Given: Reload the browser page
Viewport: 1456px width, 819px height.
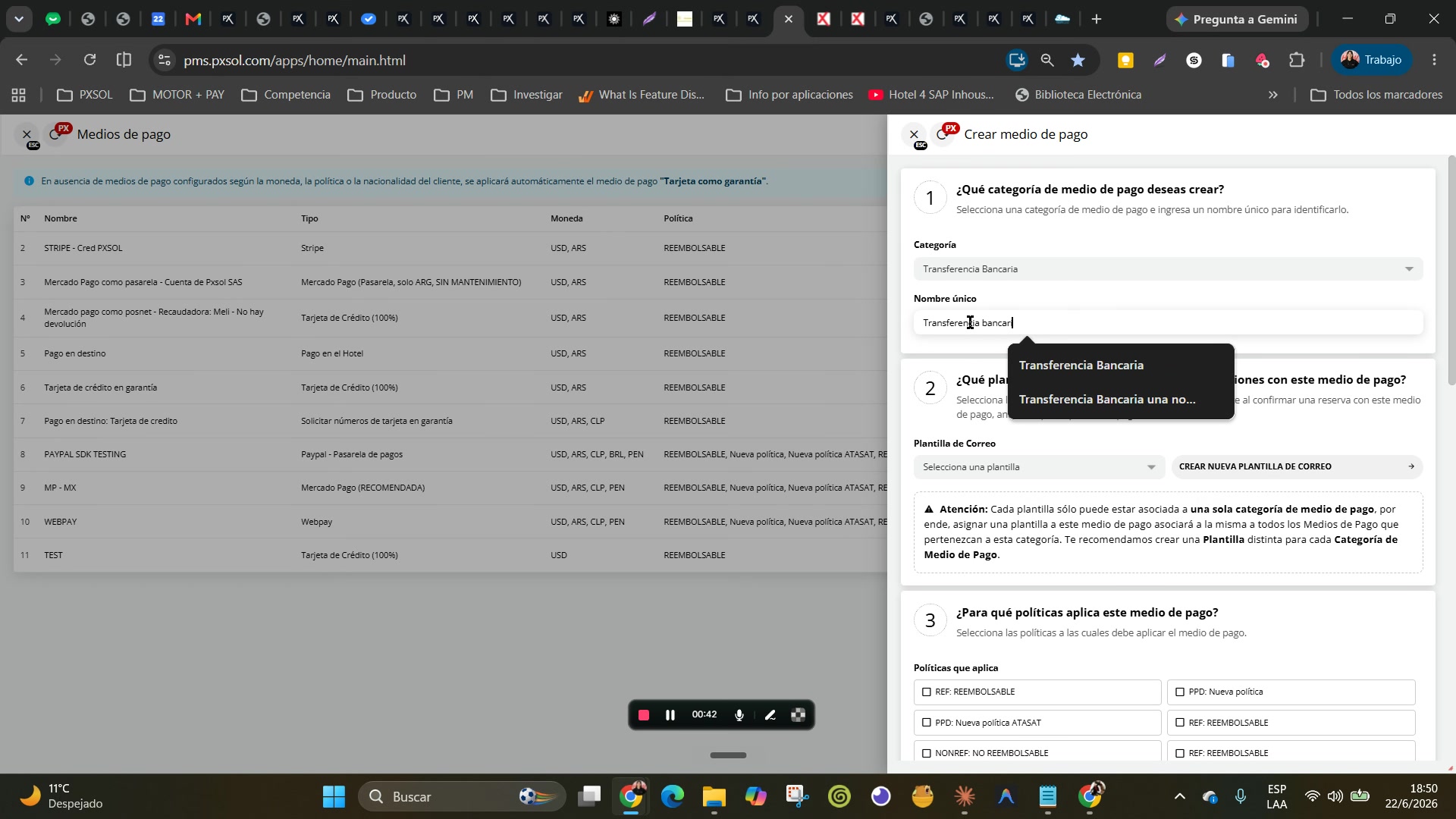Looking at the screenshot, I should (89, 60).
